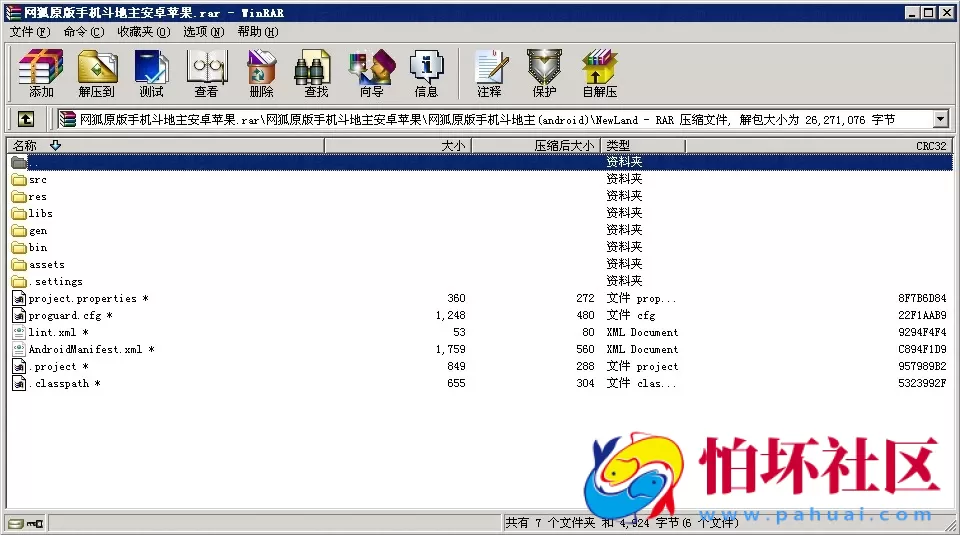Select the parent folder '..' row
This screenshot has height=535, width=960.
[480, 162]
